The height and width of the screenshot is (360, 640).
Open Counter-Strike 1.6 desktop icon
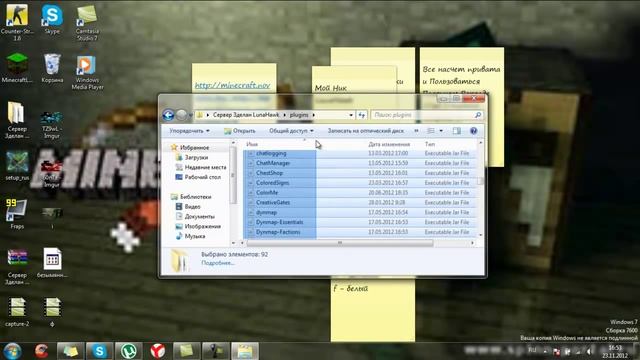pyautogui.click(x=17, y=22)
